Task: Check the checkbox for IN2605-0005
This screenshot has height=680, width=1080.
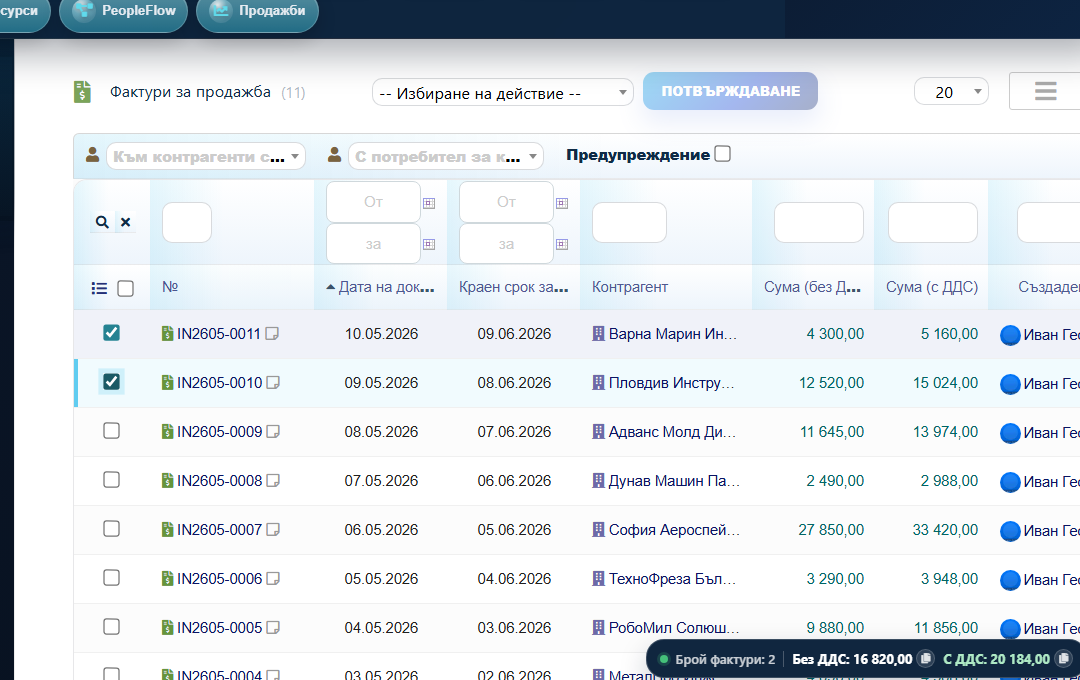Action: click(x=111, y=626)
